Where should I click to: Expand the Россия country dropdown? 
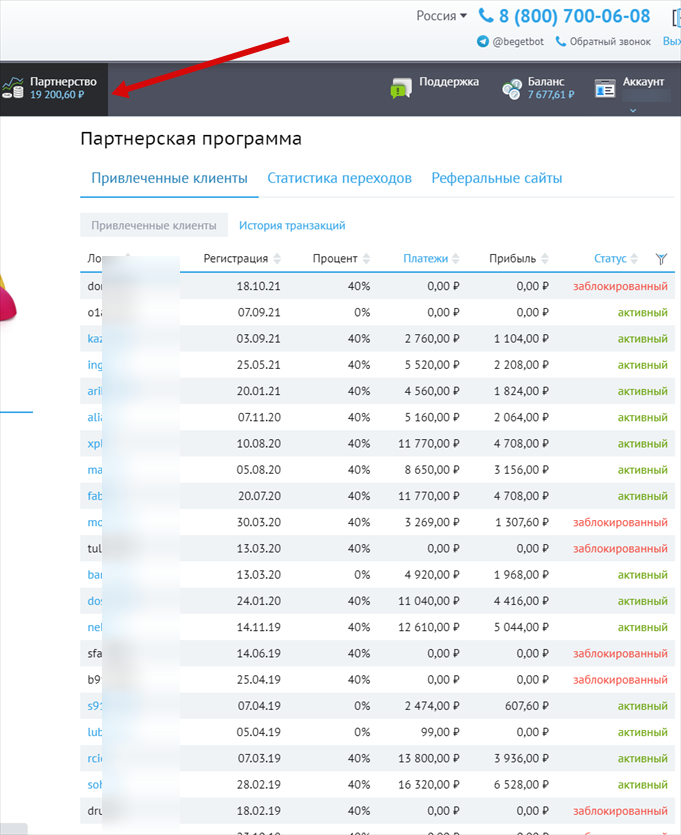point(441,16)
